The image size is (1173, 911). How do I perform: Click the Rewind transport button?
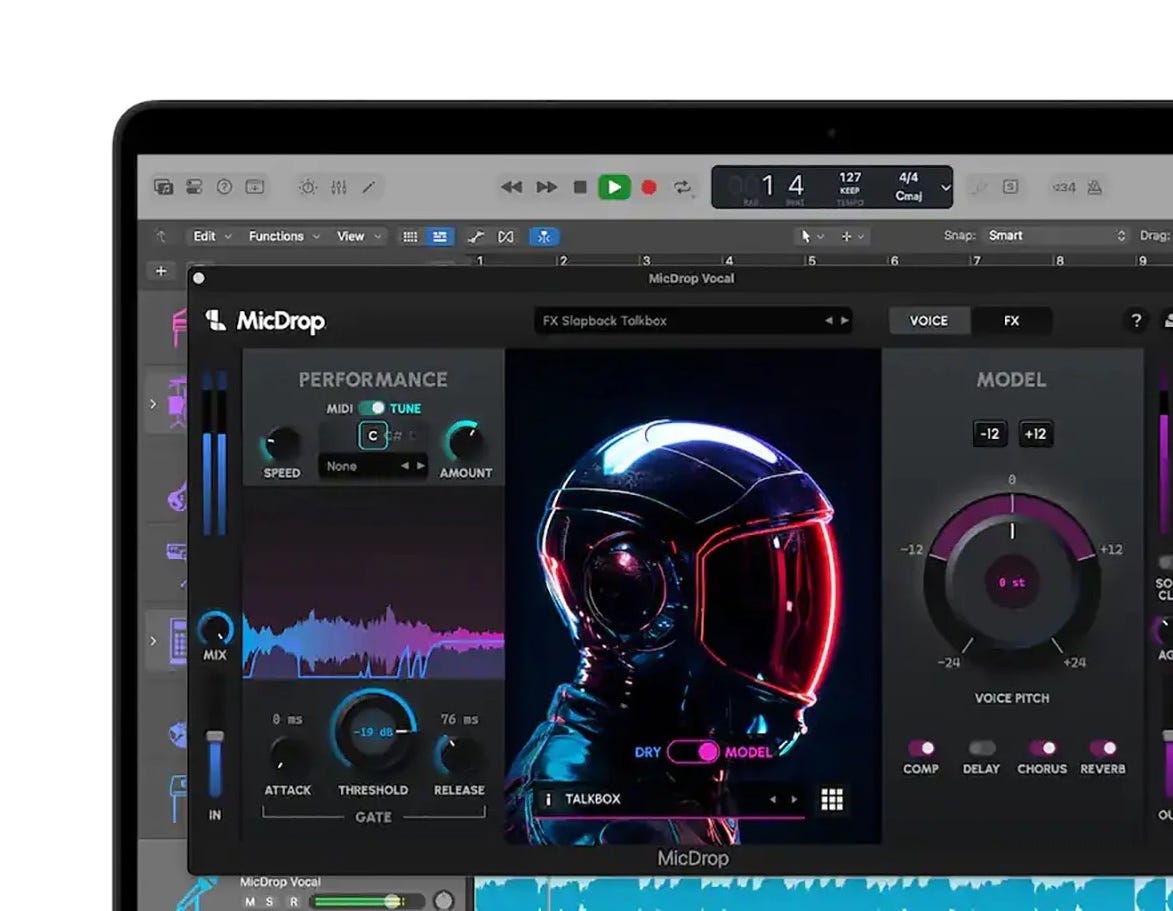pyautogui.click(x=512, y=187)
